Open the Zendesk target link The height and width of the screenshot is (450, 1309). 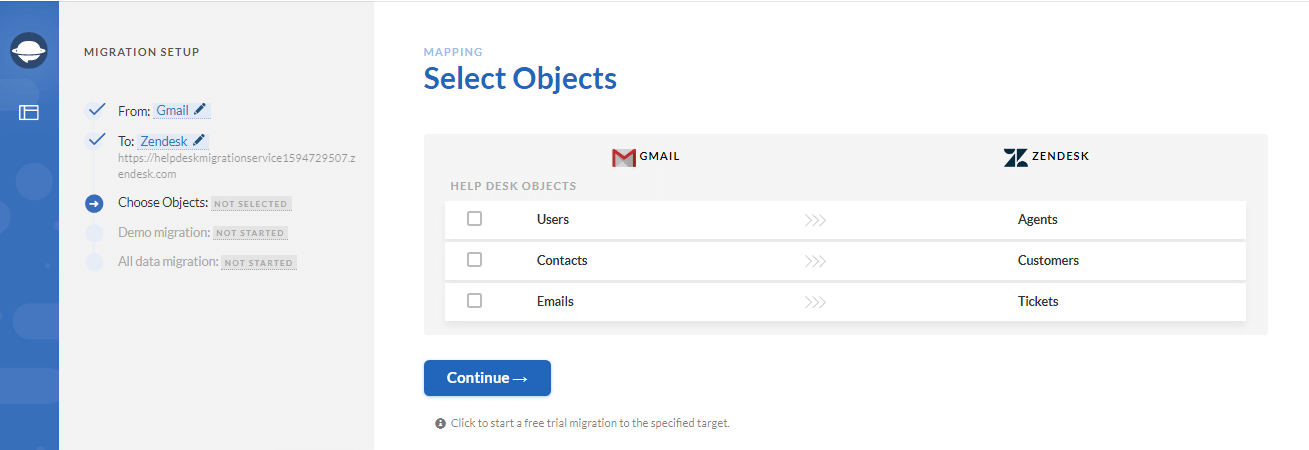164,141
